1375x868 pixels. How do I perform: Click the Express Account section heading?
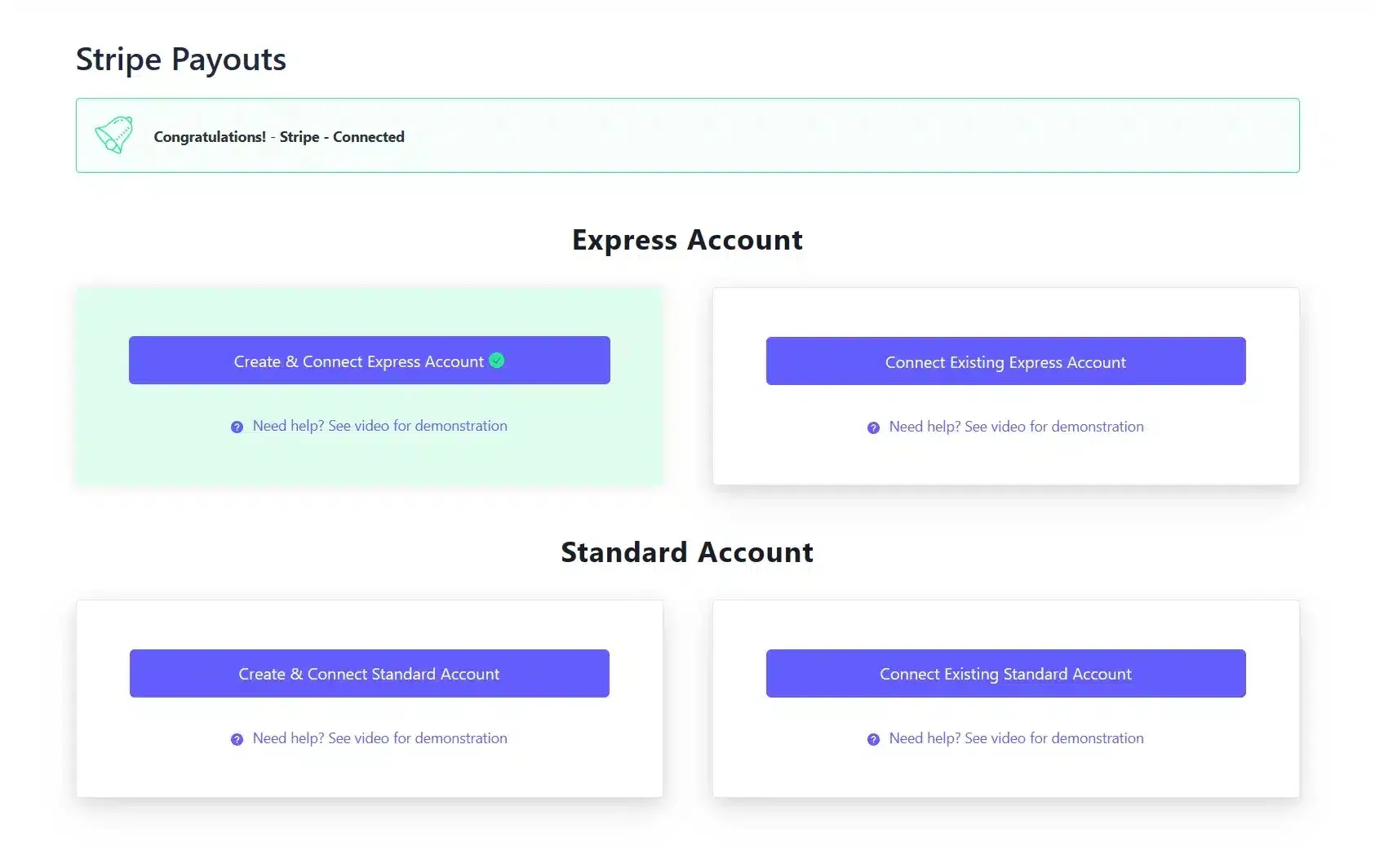687,239
